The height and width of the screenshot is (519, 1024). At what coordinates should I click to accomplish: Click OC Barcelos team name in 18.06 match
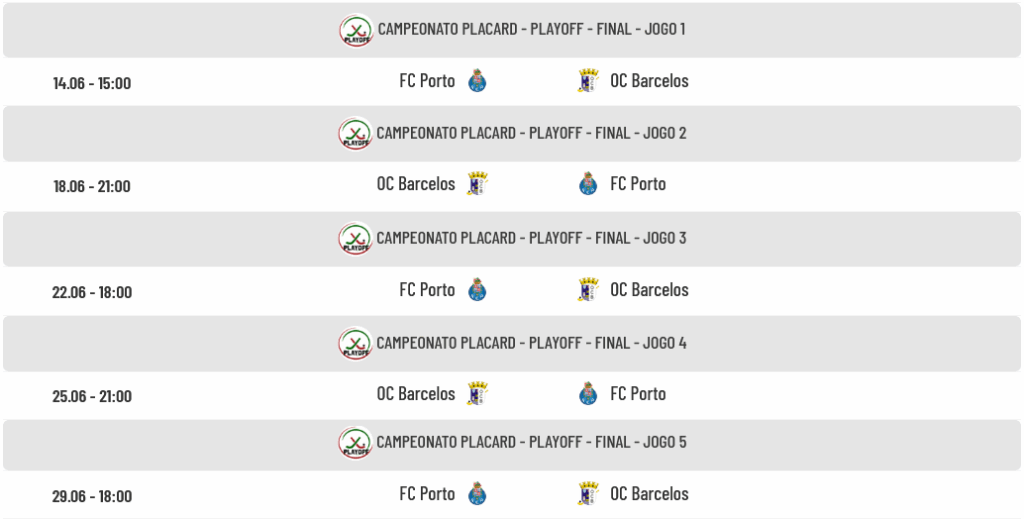[x=416, y=183]
